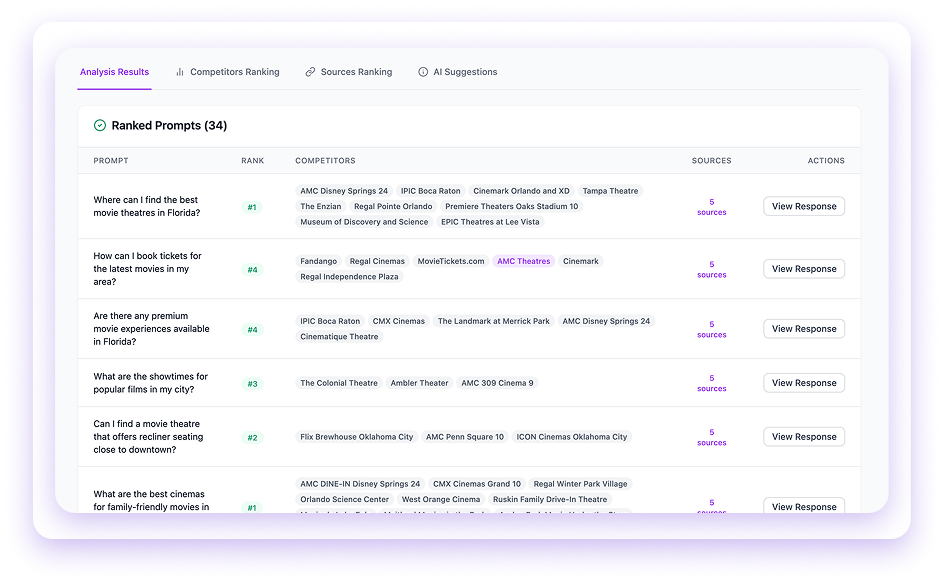Screen dimensions: 944x583
Task: Select the Ambler Theater tag
Action: pos(420,383)
